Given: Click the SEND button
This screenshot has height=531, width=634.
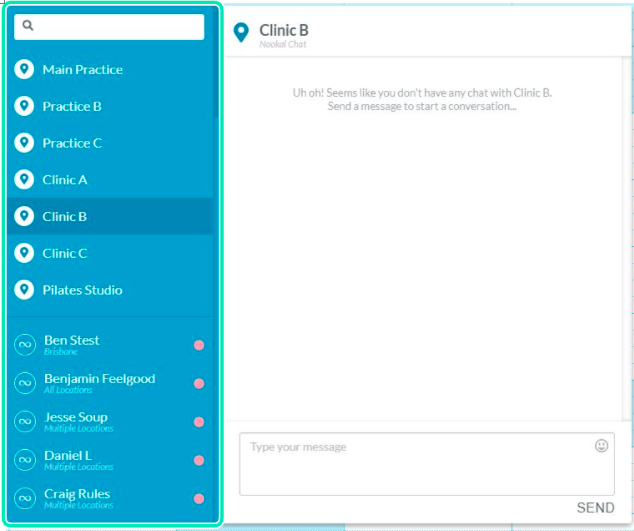Looking at the screenshot, I should [x=596, y=508].
